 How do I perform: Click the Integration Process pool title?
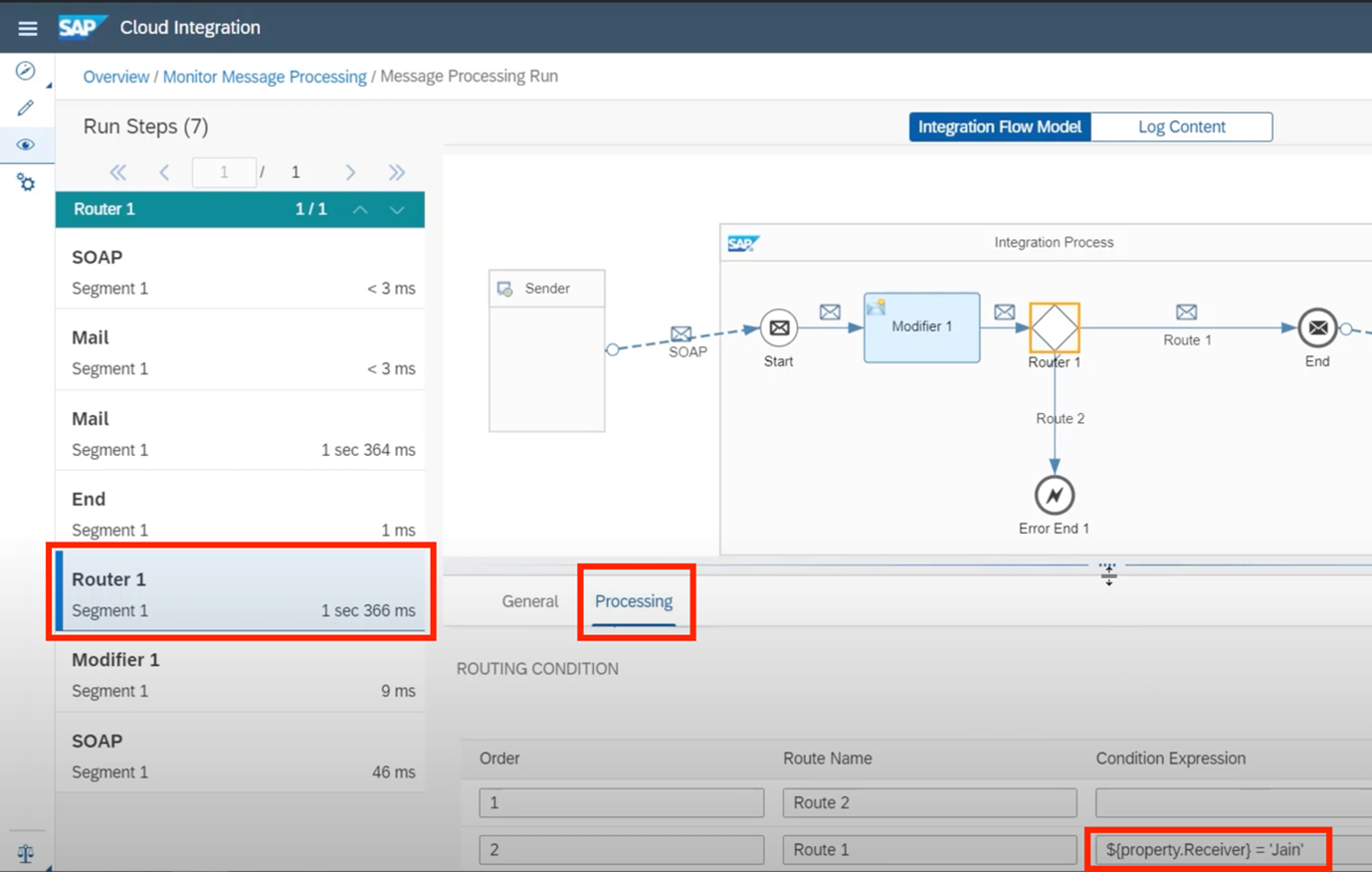(1054, 242)
